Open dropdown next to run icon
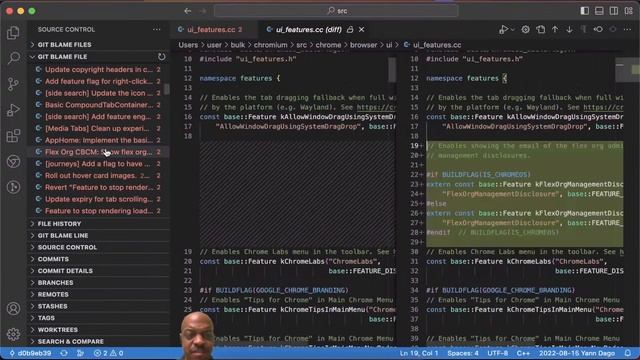Image resolution: width=640 pixels, height=360 pixels. [x=513, y=29]
